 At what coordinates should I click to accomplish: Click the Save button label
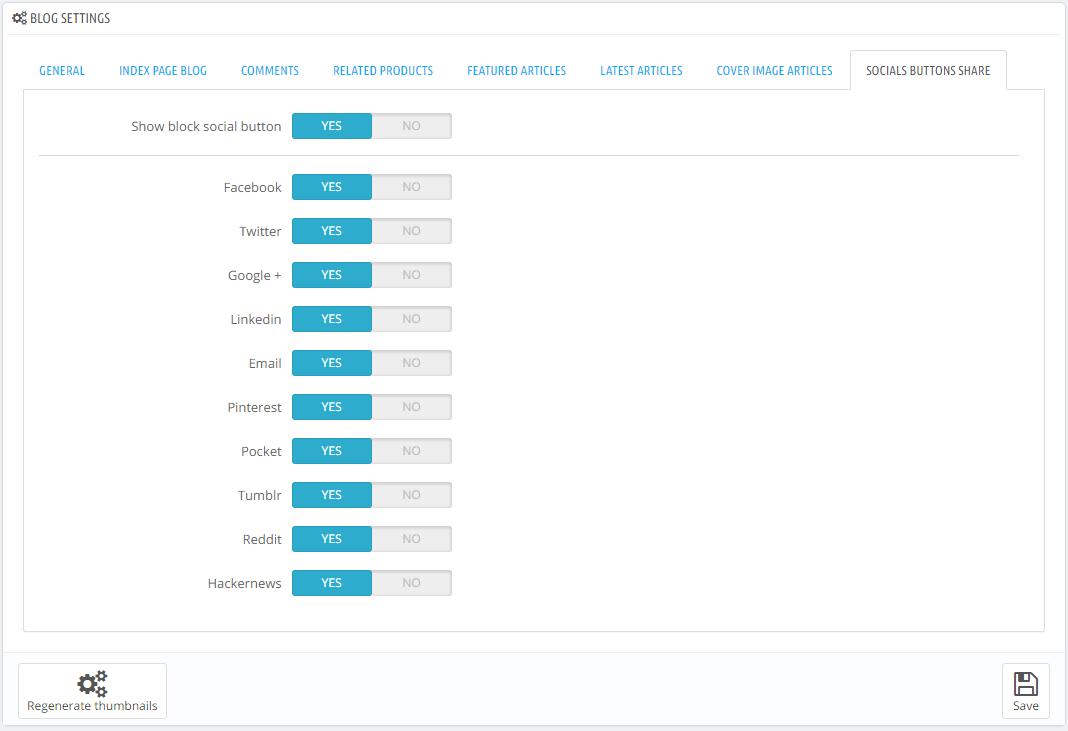tap(1025, 706)
